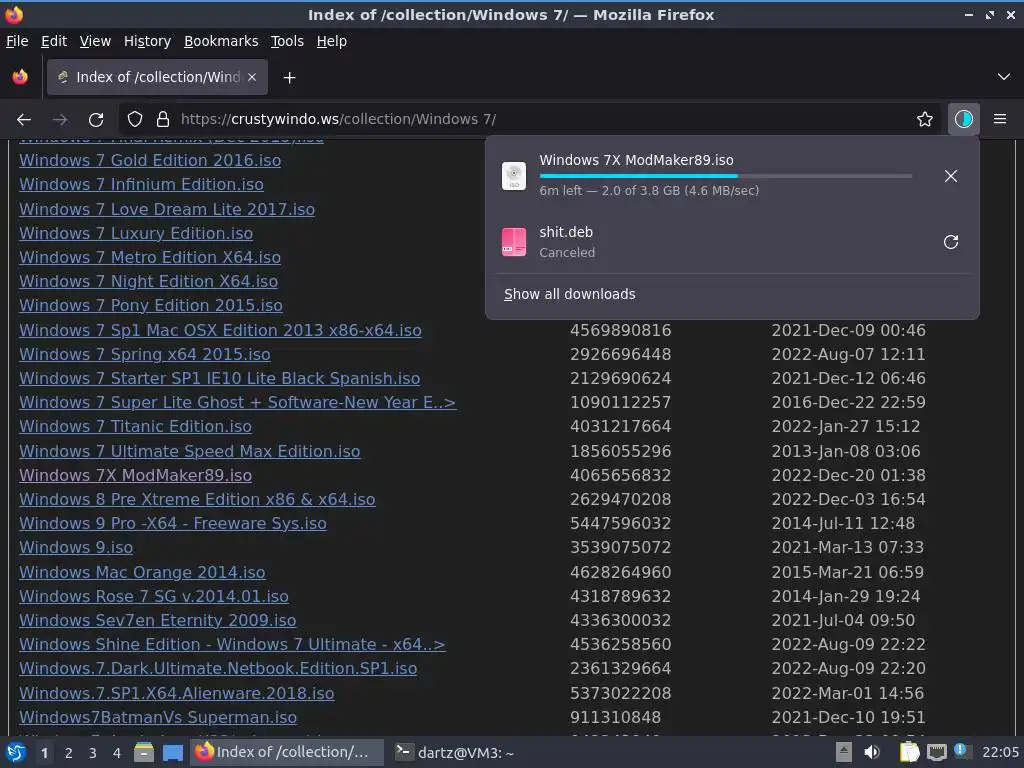This screenshot has width=1024, height=768.
Task: Go back to the previous page
Action: coord(24,120)
